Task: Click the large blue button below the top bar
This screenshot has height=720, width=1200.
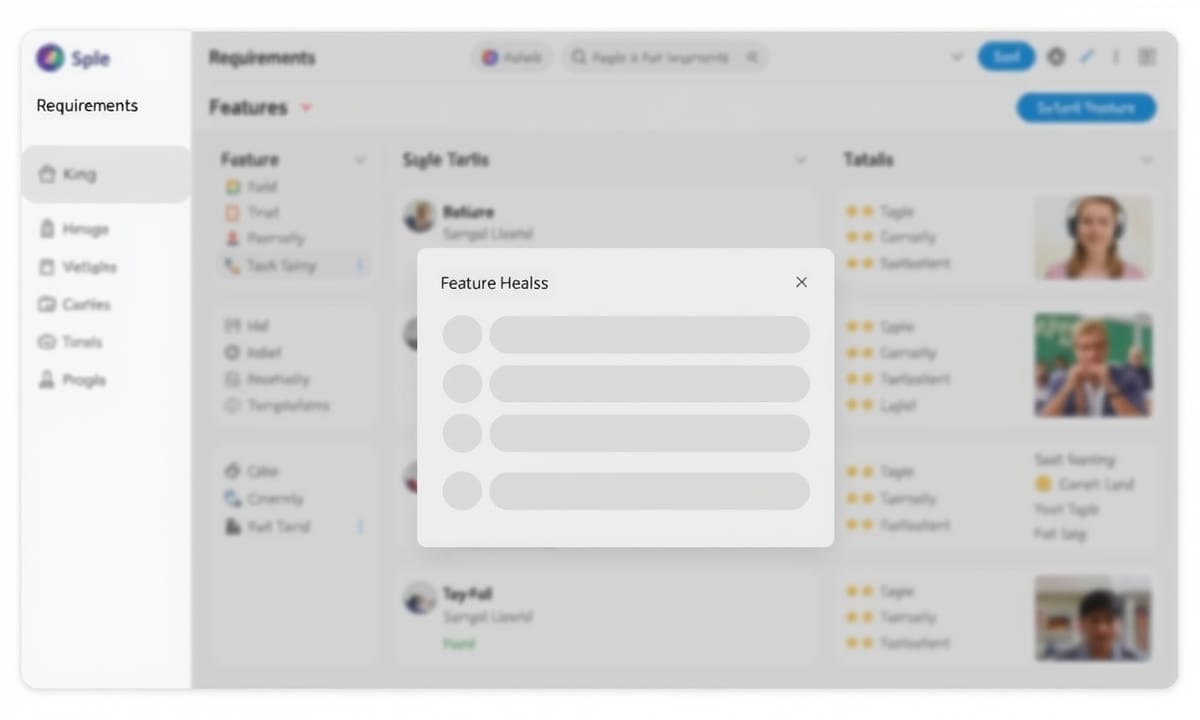Action: coord(1086,108)
